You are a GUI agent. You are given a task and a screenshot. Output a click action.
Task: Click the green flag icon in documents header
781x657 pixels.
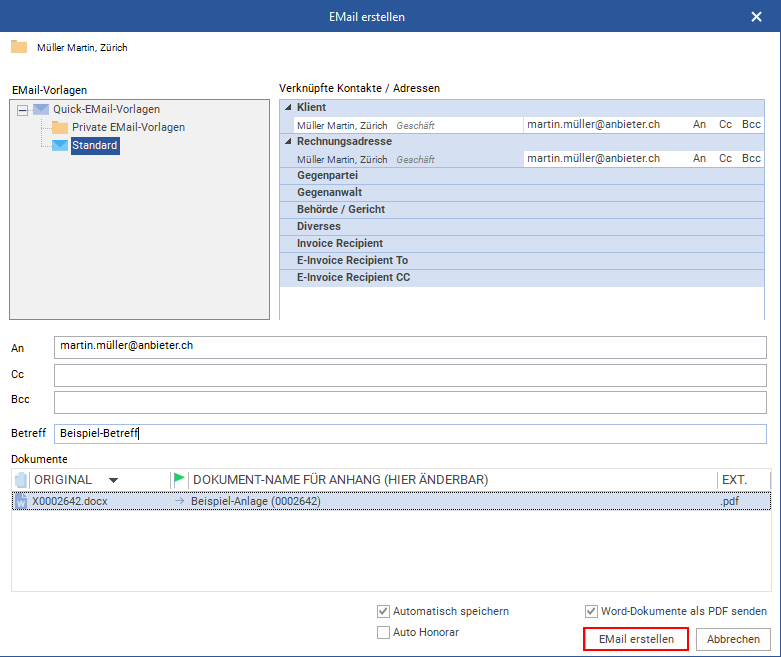179,479
